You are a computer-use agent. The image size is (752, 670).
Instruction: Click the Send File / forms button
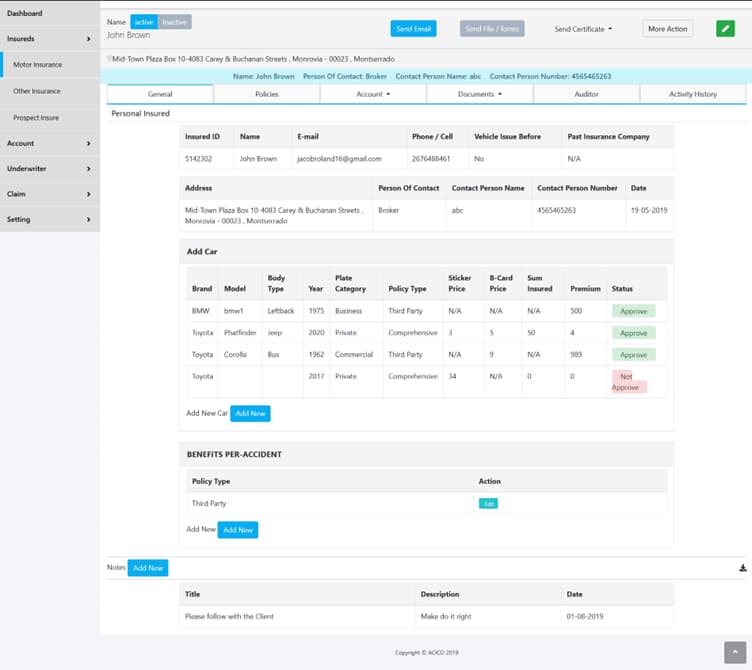point(492,29)
